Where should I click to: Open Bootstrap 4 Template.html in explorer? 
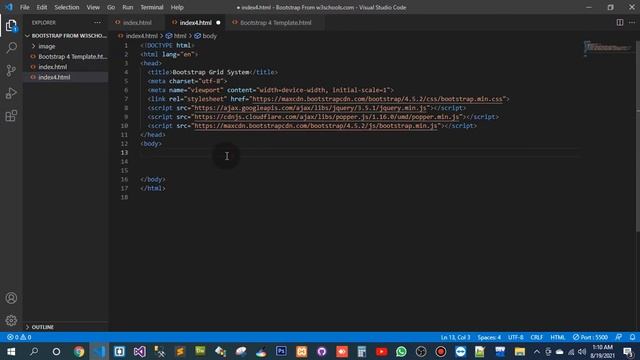(x=65, y=56)
